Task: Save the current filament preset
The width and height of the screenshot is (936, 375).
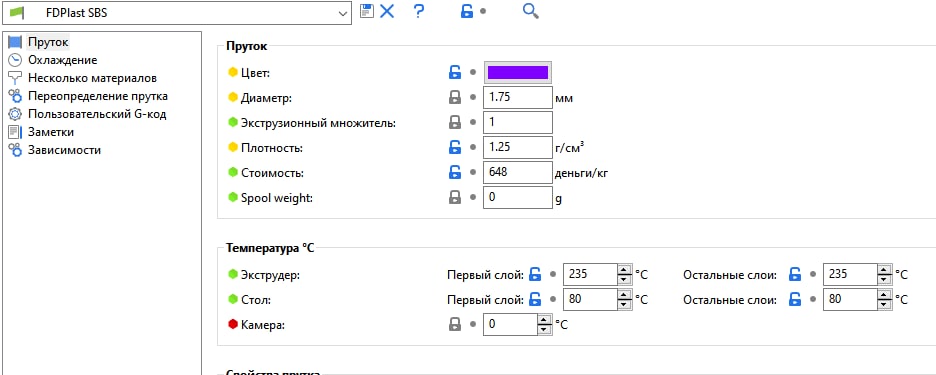Action: [x=367, y=11]
